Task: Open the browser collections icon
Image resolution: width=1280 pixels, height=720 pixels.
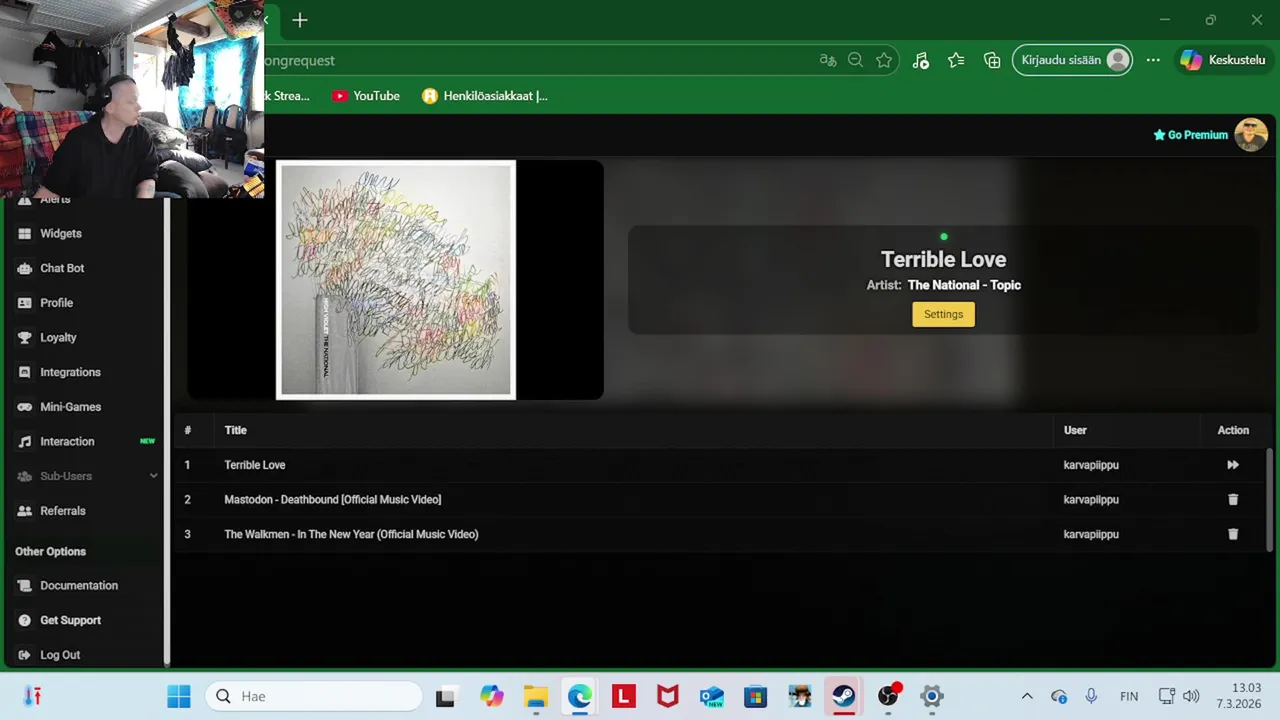Action: point(992,60)
